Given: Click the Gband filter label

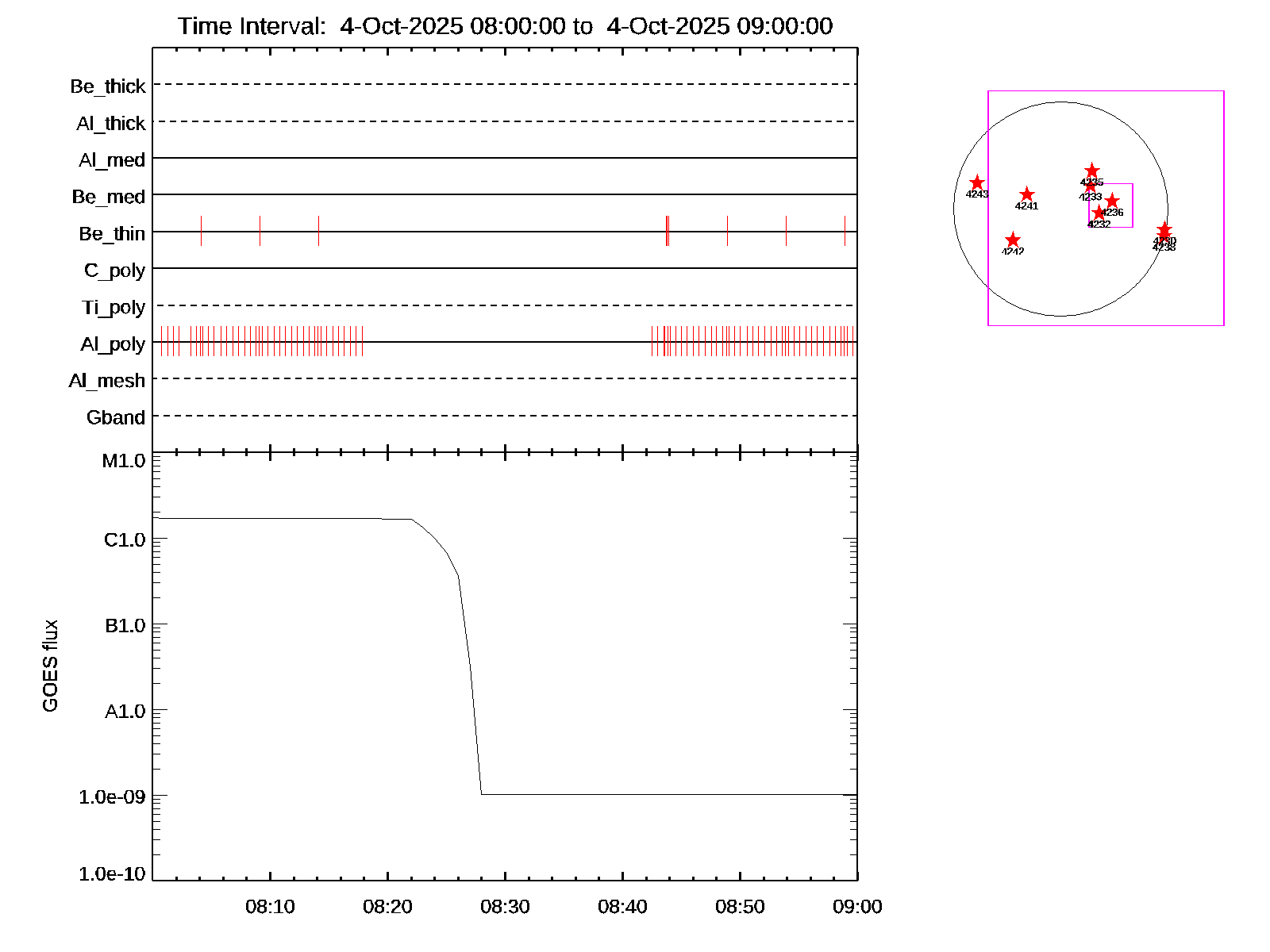Looking at the screenshot, I should (116, 417).
